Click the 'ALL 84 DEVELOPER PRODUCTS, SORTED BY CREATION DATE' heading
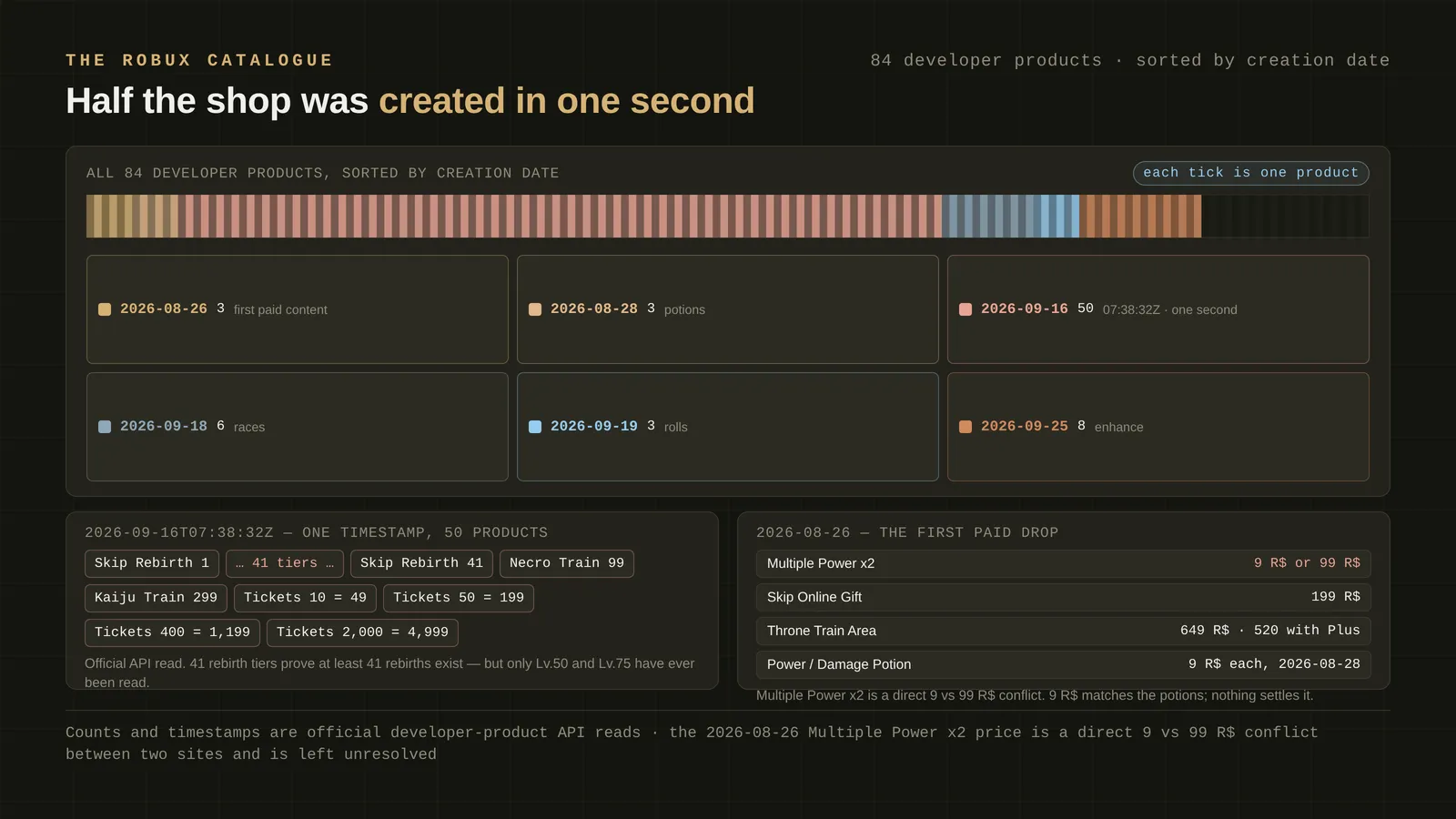This screenshot has height=819, width=1456. pyautogui.click(x=323, y=173)
